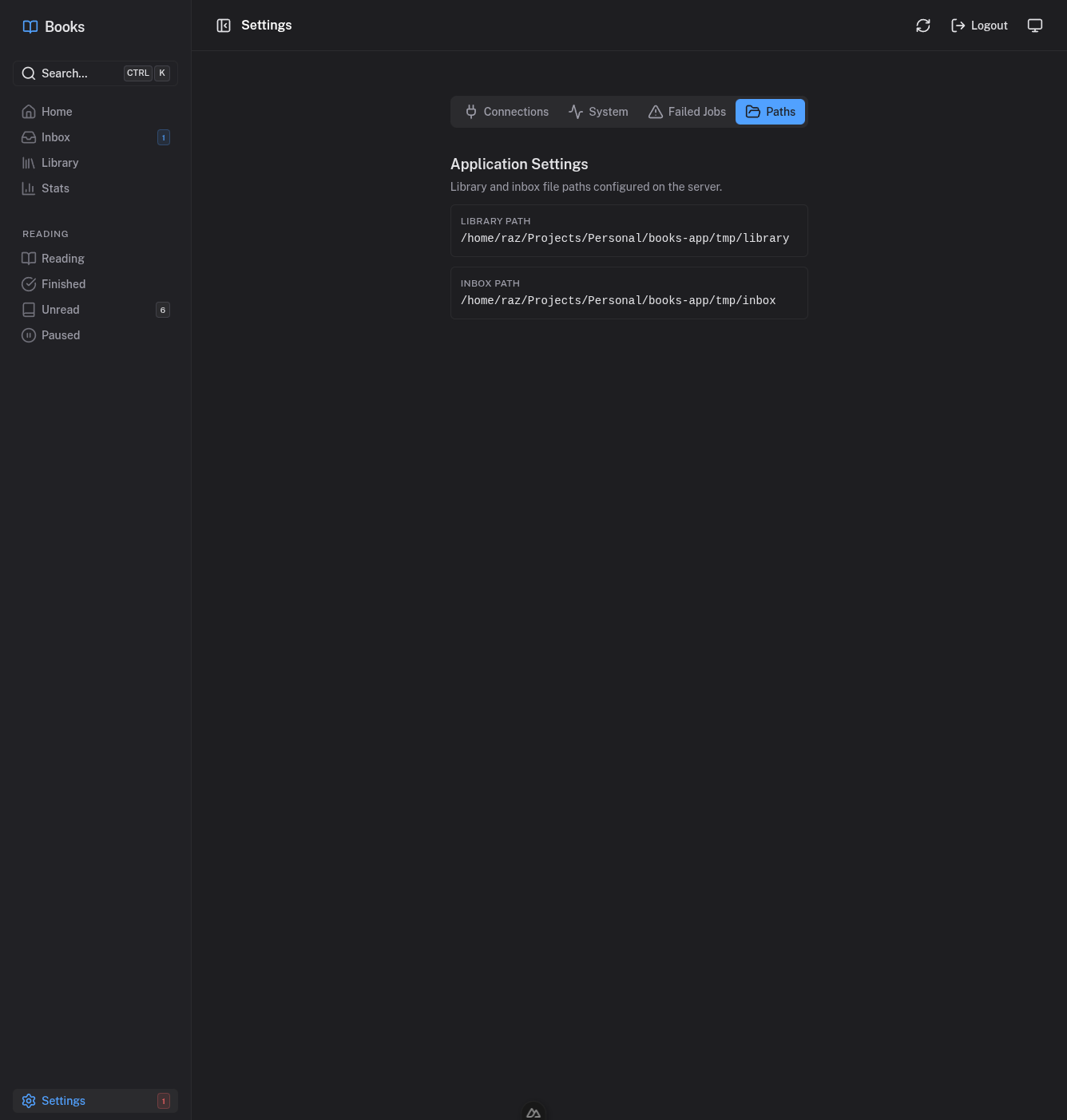Open the Unread list showing 6 items
The height and width of the screenshot is (1120, 1067).
(60, 310)
